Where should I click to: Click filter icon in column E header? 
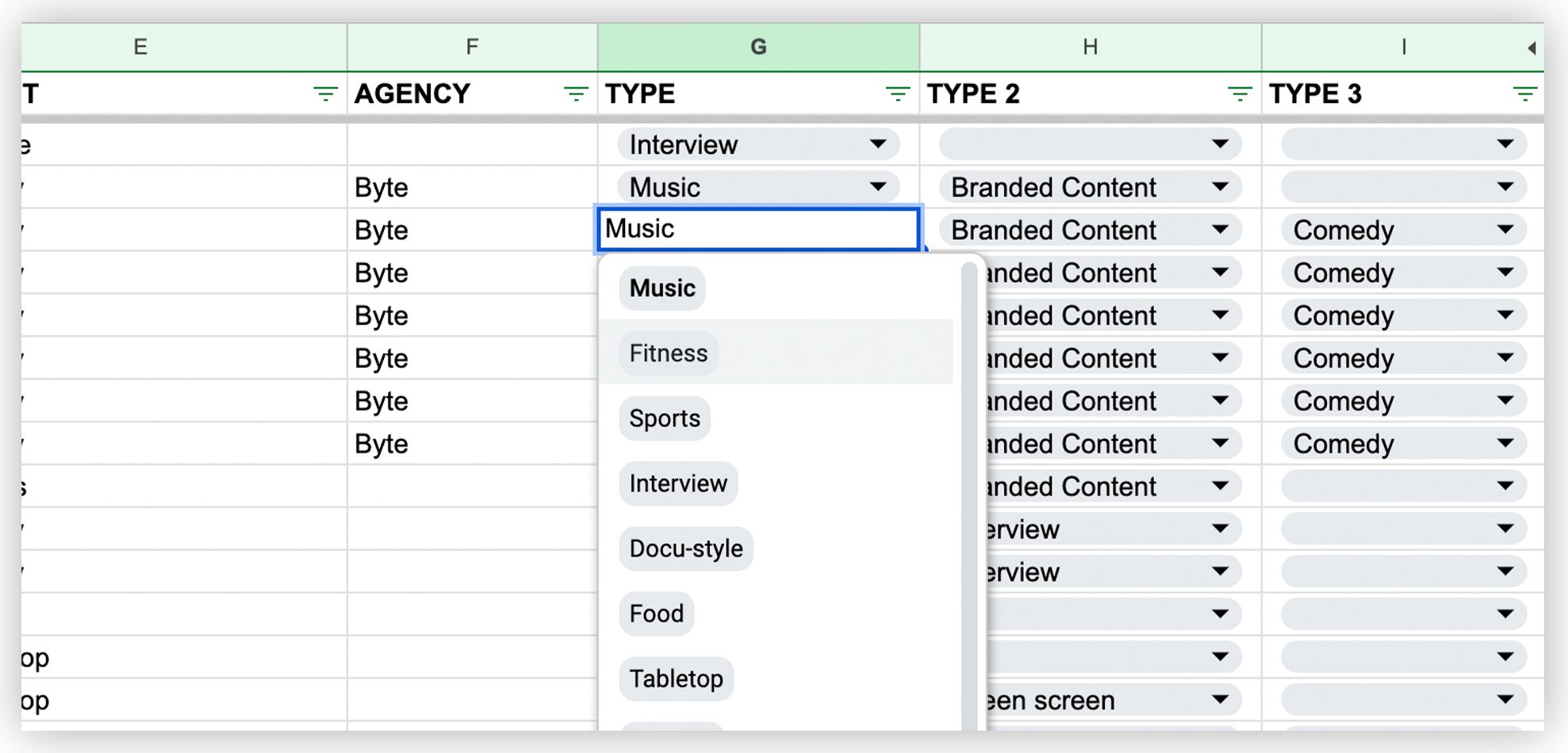click(x=325, y=94)
